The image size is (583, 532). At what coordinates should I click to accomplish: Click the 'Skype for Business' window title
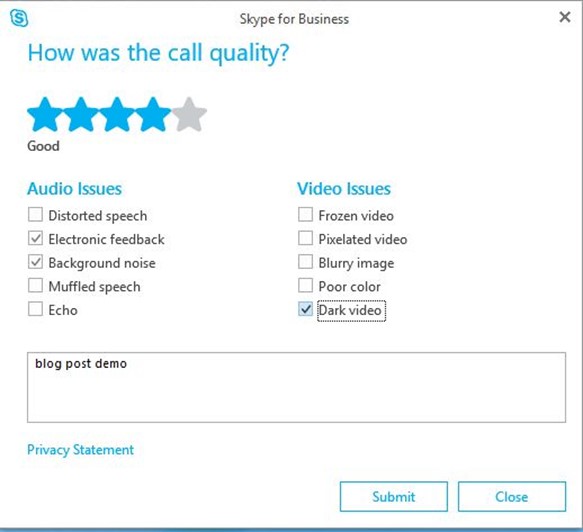[x=294, y=19]
